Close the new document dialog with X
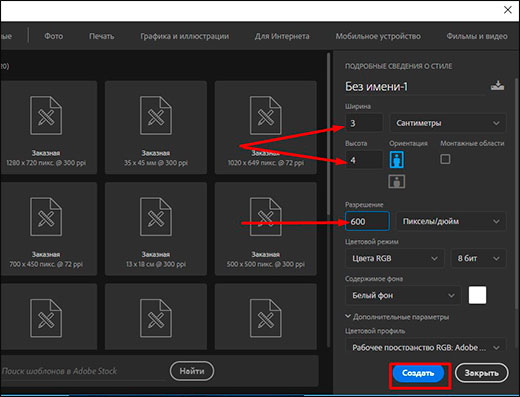This screenshot has width=520, height=397. (x=508, y=10)
